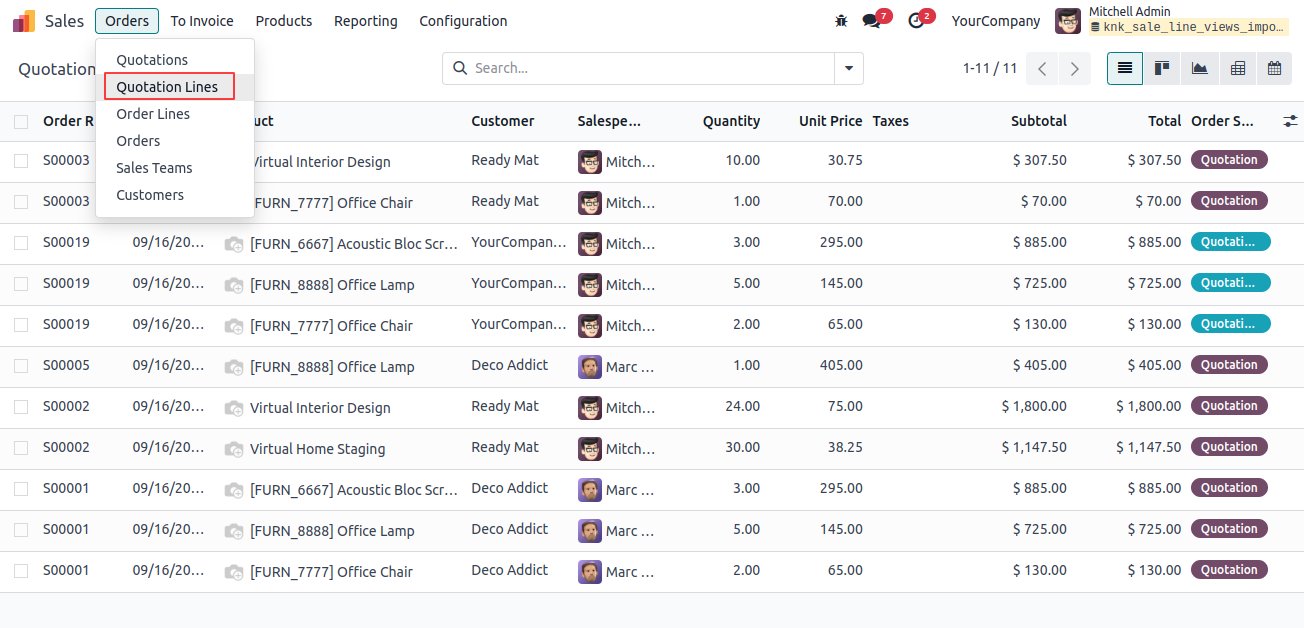1304x628 pixels.
Task: Open the messages chat icon
Action: pos(871,21)
